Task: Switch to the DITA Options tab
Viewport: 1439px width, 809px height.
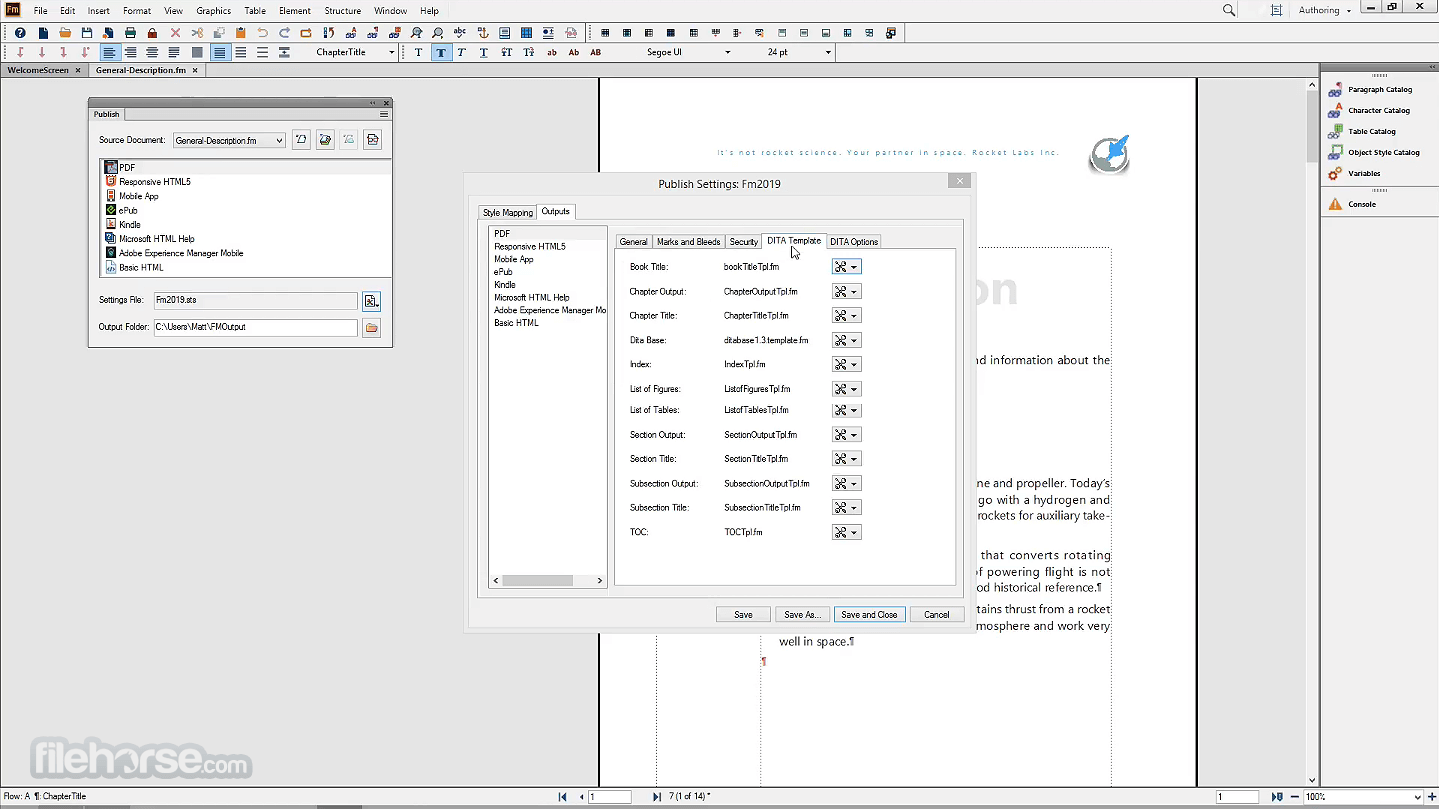Action: (x=854, y=242)
